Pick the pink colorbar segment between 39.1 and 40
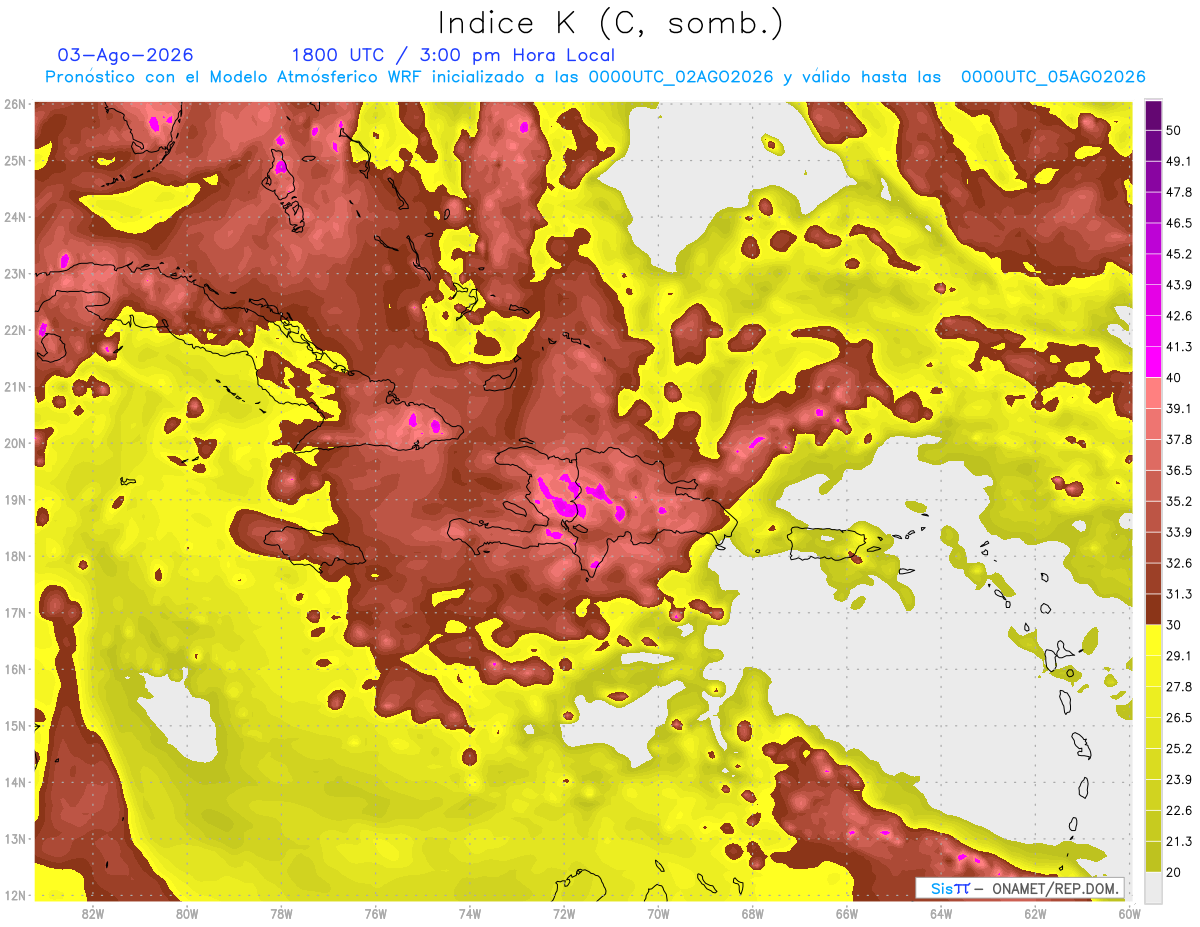Image resolution: width=1200 pixels, height=927 pixels. pos(1153,393)
